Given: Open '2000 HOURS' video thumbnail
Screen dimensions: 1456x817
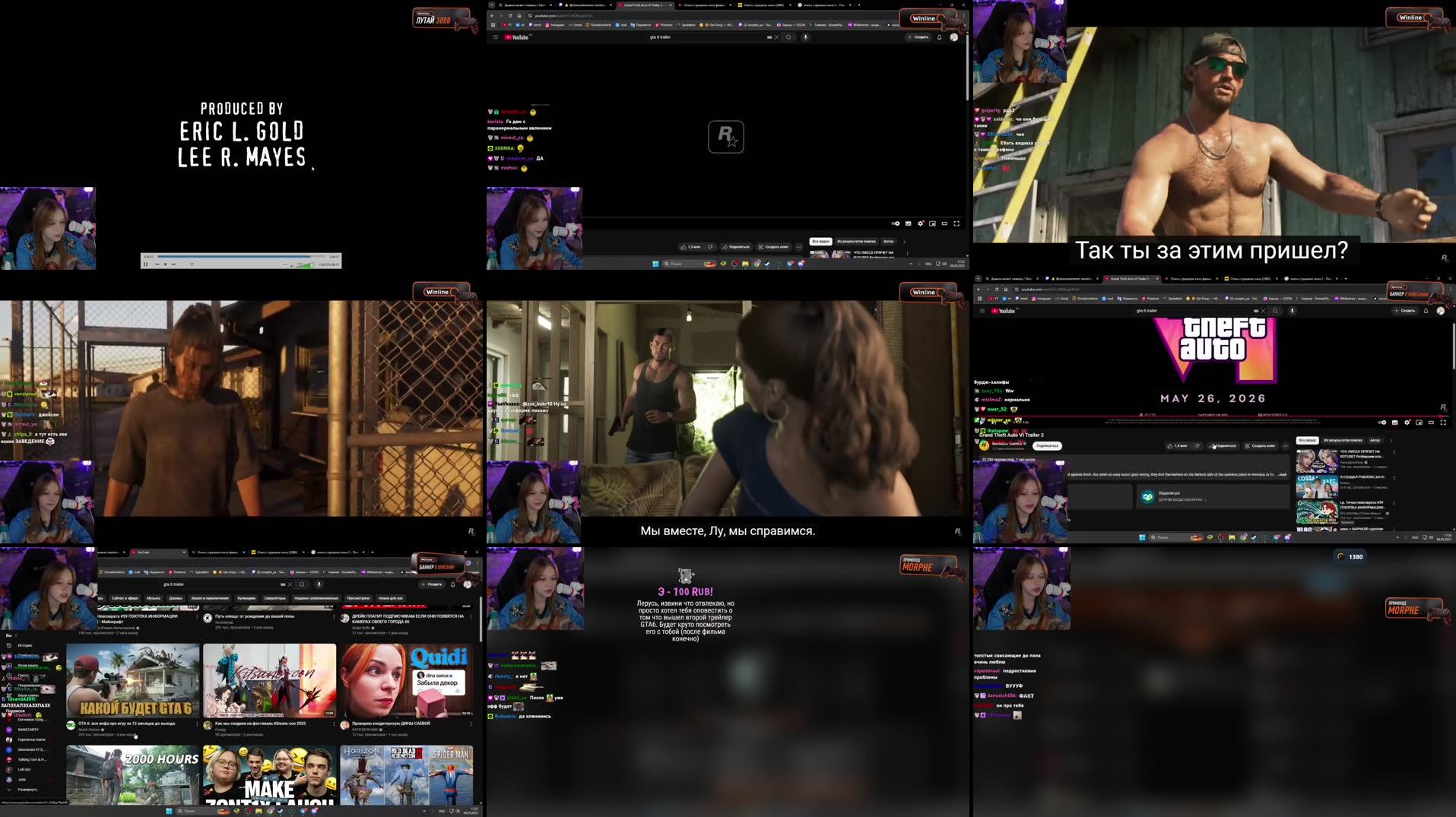Looking at the screenshot, I should click(133, 774).
